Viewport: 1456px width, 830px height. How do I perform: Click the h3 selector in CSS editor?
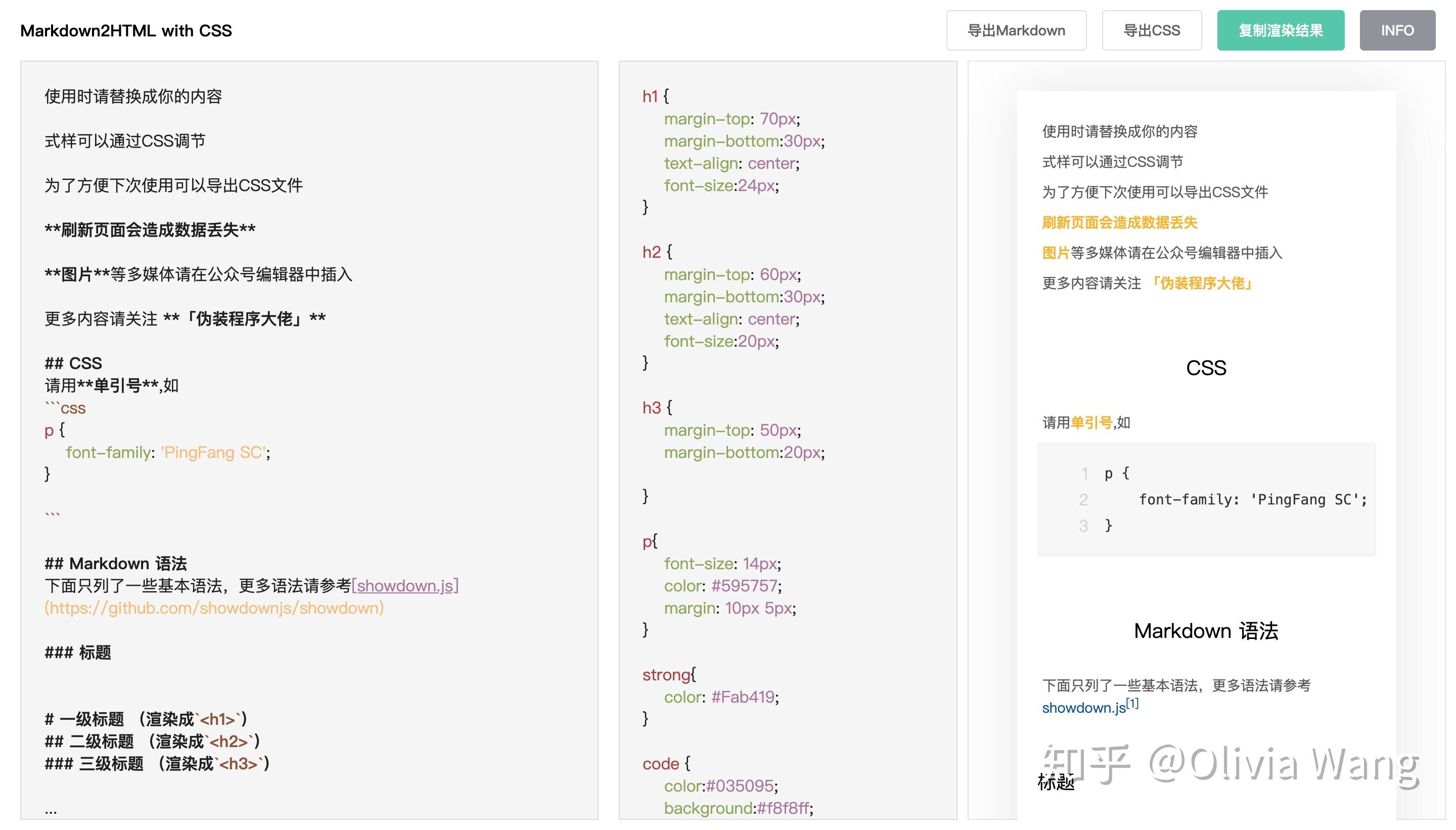[x=651, y=407]
